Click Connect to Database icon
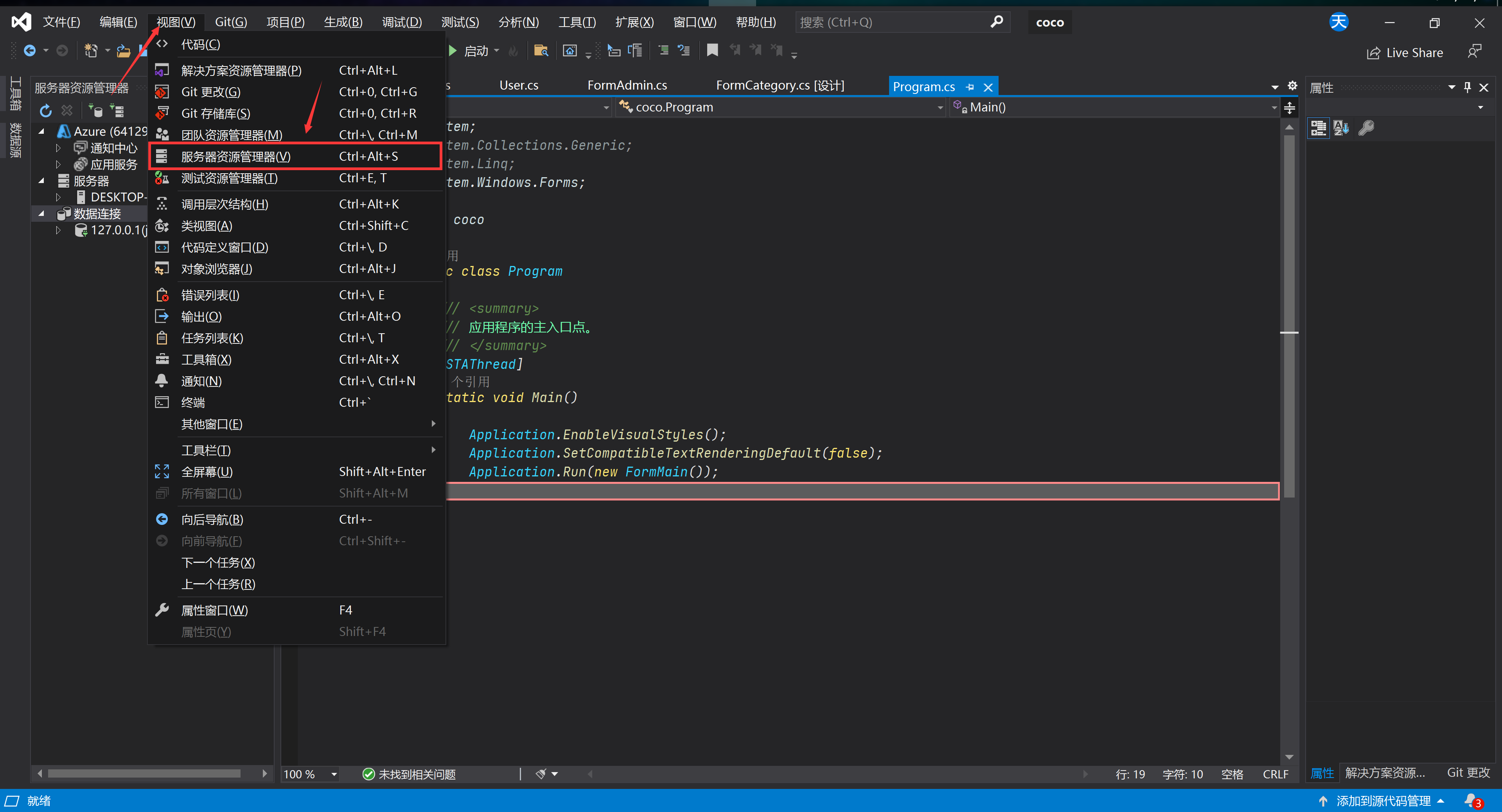The width and height of the screenshot is (1502, 812). click(x=95, y=111)
